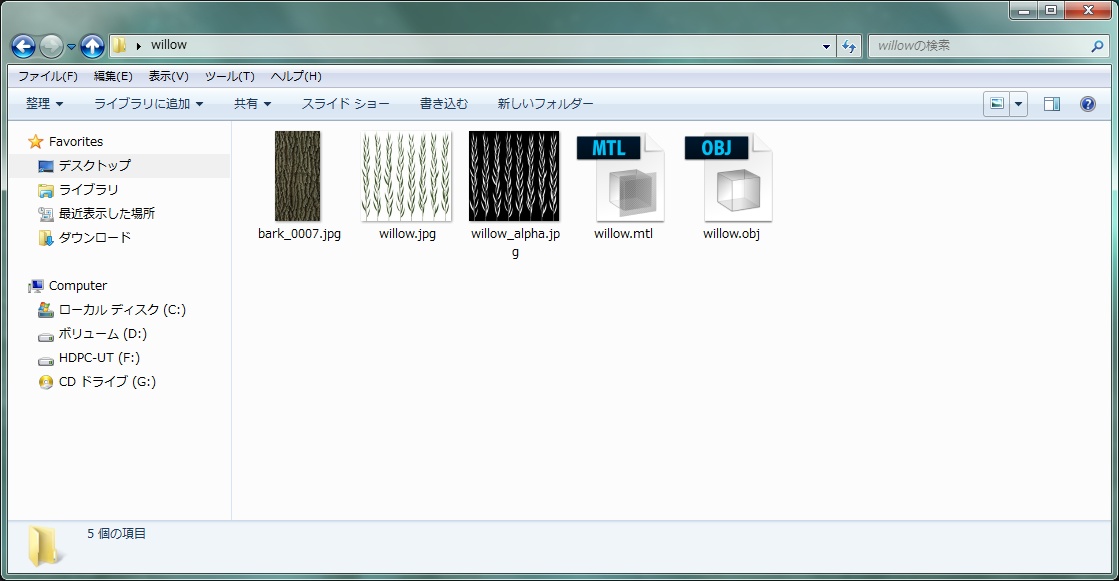Maximize the explorer window
The width and height of the screenshot is (1119, 581).
1051,10
